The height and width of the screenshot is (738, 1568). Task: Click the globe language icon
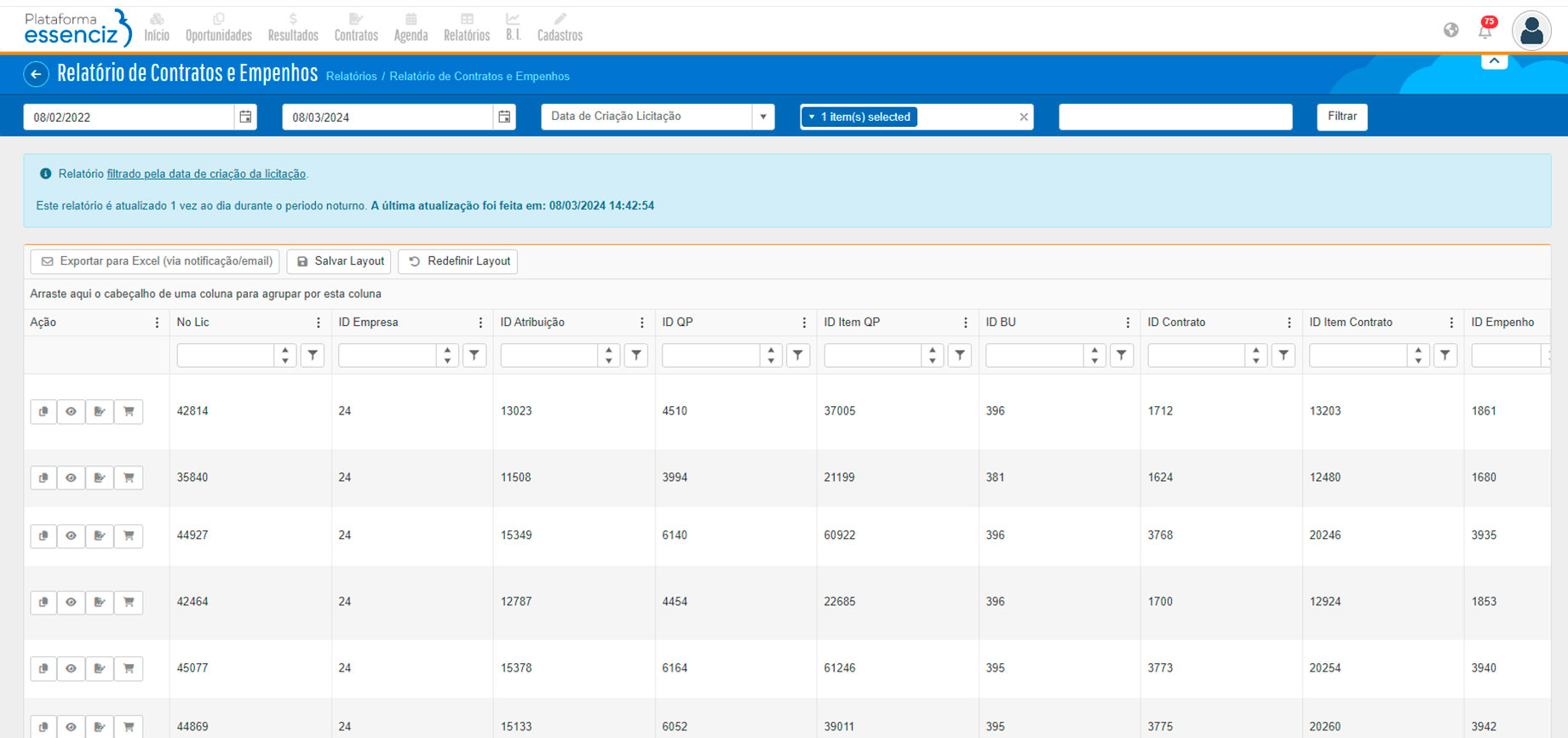pos(1451,31)
